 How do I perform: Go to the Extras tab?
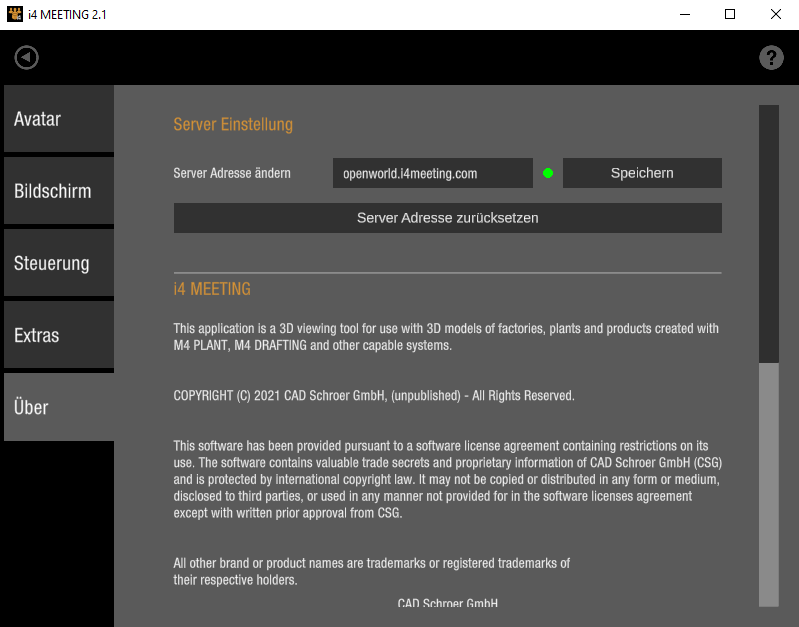tap(58, 336)
